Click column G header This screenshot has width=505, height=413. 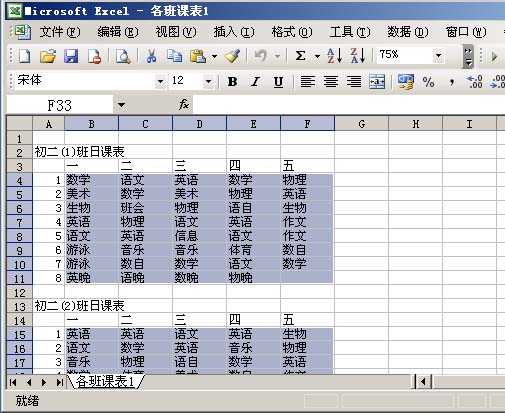pos(362,124)
